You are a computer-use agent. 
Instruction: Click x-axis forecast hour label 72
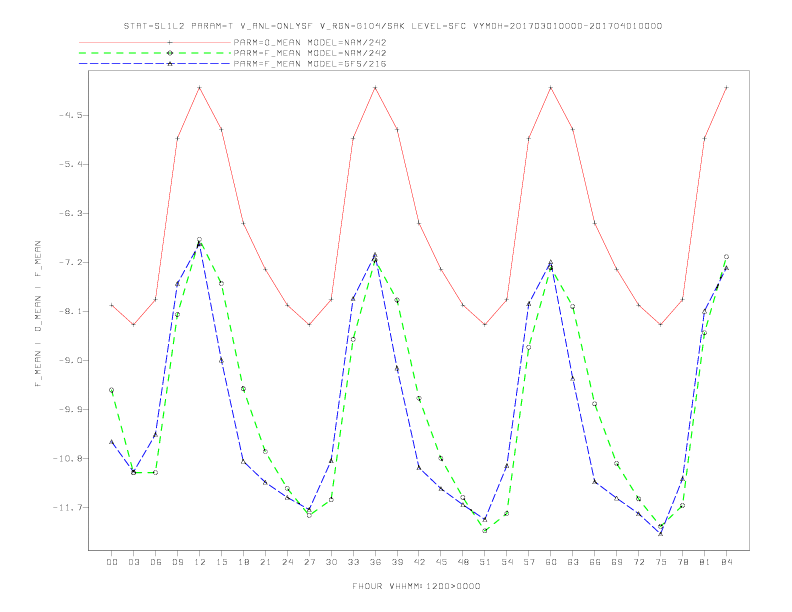(x=638, y=562)
